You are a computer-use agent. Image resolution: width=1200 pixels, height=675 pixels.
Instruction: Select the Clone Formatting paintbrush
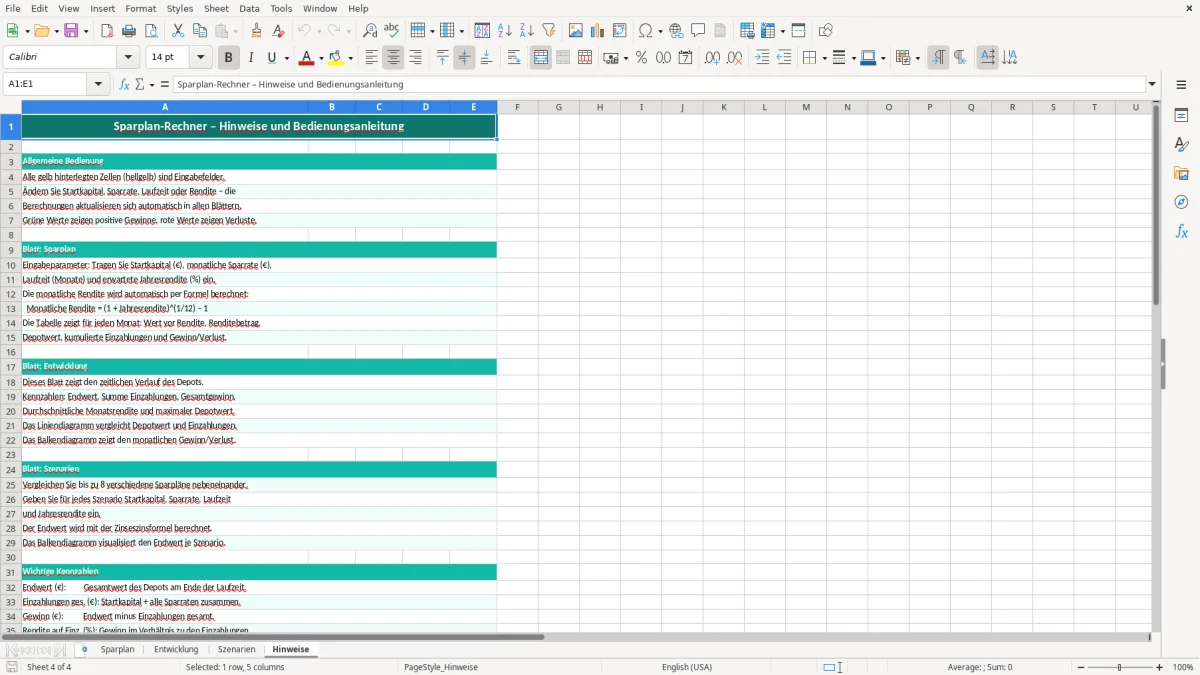[256, 30]
